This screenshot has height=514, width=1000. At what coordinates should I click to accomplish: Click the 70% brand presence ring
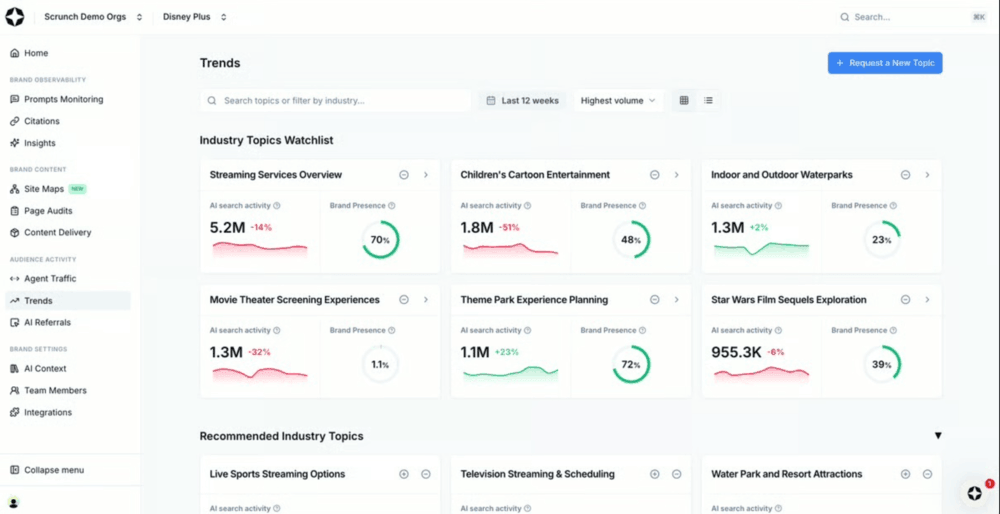click(381, 240)
